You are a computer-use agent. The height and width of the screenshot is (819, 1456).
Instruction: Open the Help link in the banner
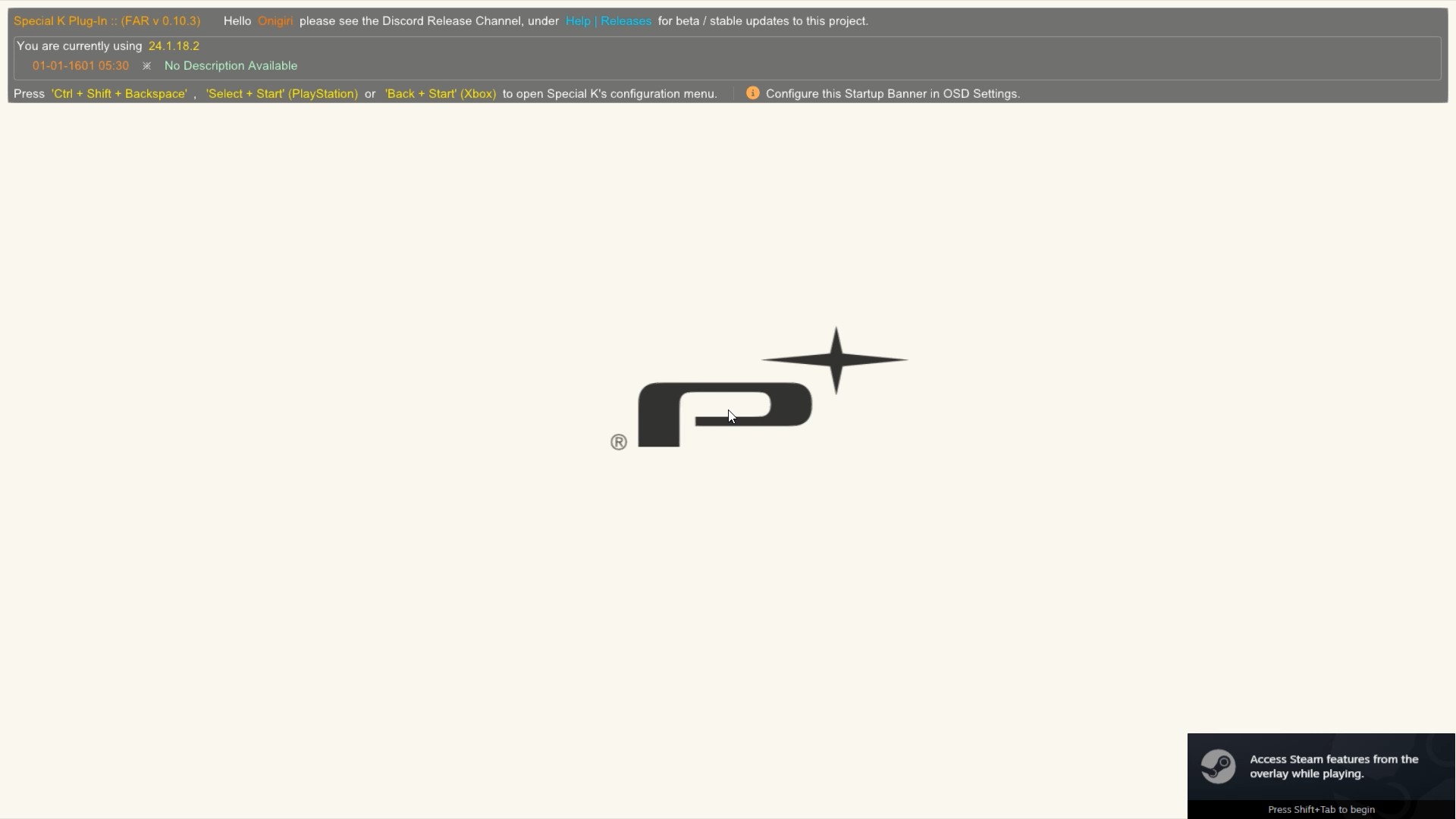tap(578, 21)
